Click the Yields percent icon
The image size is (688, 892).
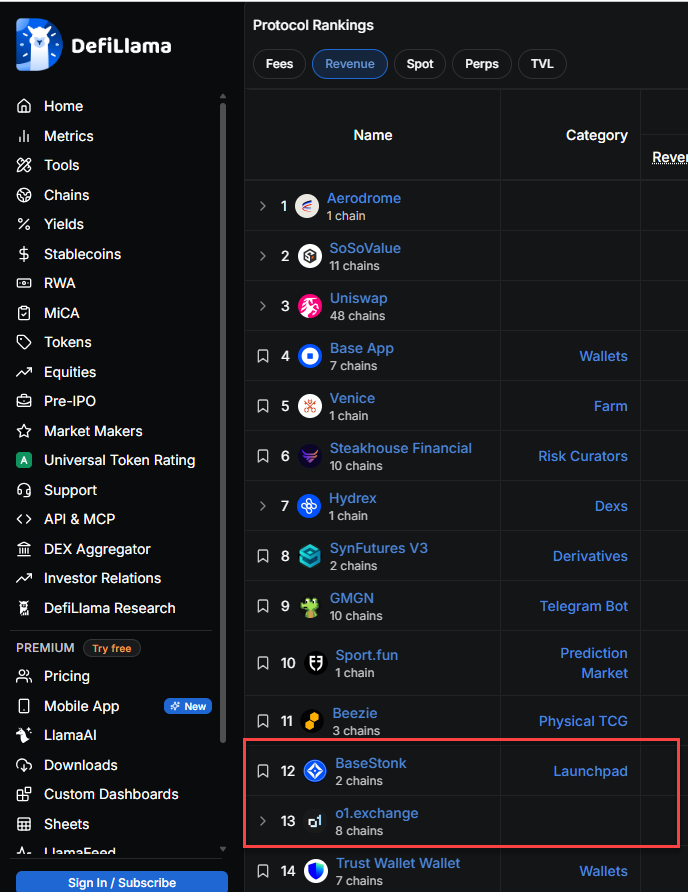tap(24, 224)
